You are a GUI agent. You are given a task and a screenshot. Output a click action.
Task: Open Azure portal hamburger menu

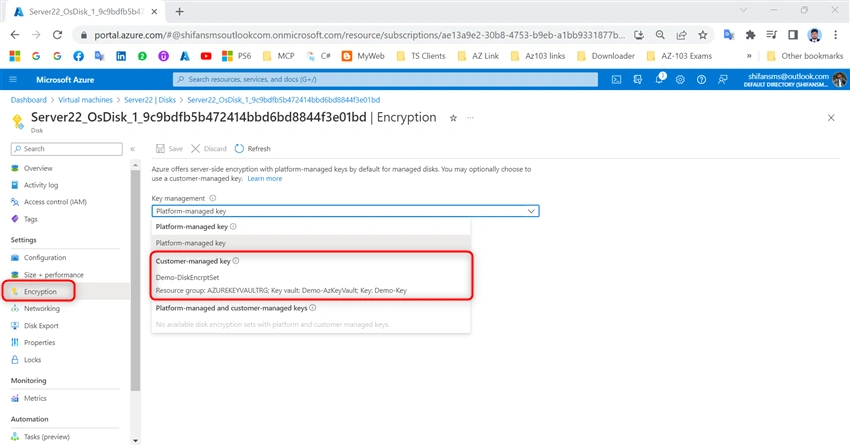tap(13, 80)
